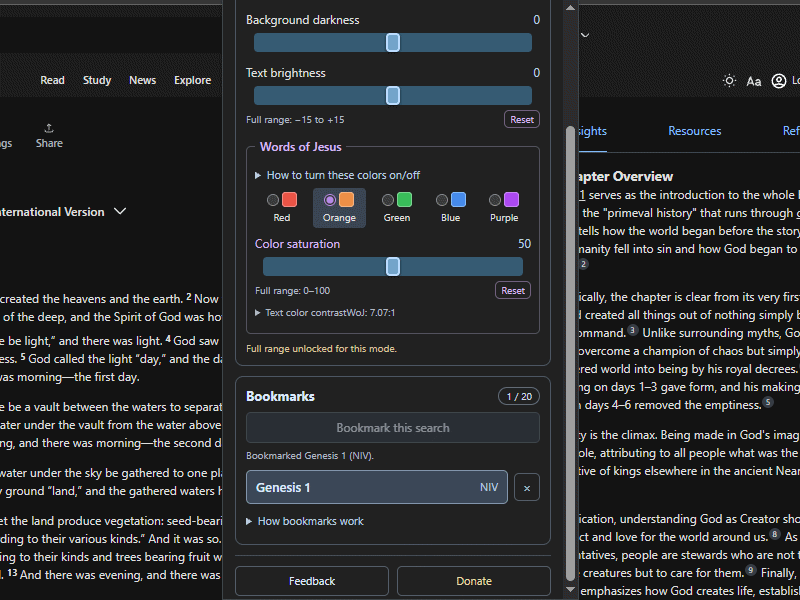Open the Genesis 1 NIV bookmark

point(377,488)
